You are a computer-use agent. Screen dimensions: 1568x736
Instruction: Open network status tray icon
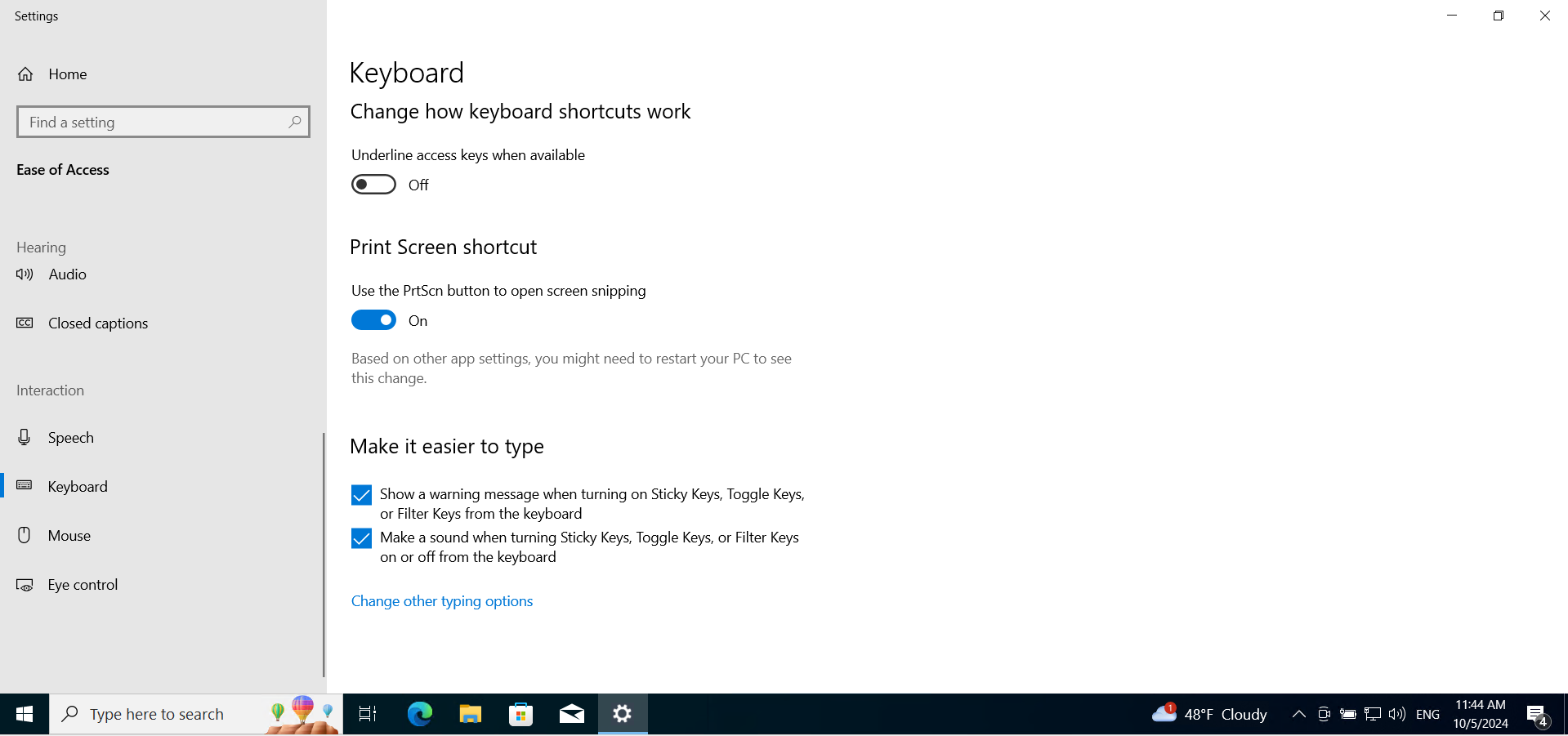pos(1373,715)
